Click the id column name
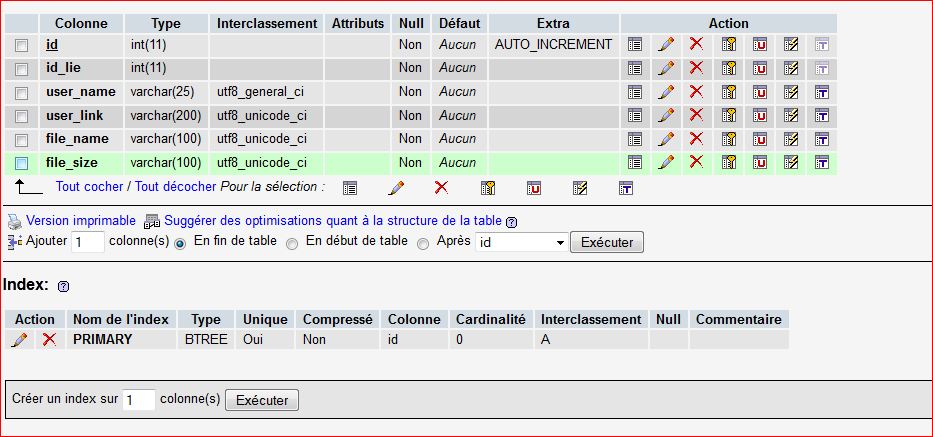The height and width of the screenshot is (437, 933). [x=52, y=44]
